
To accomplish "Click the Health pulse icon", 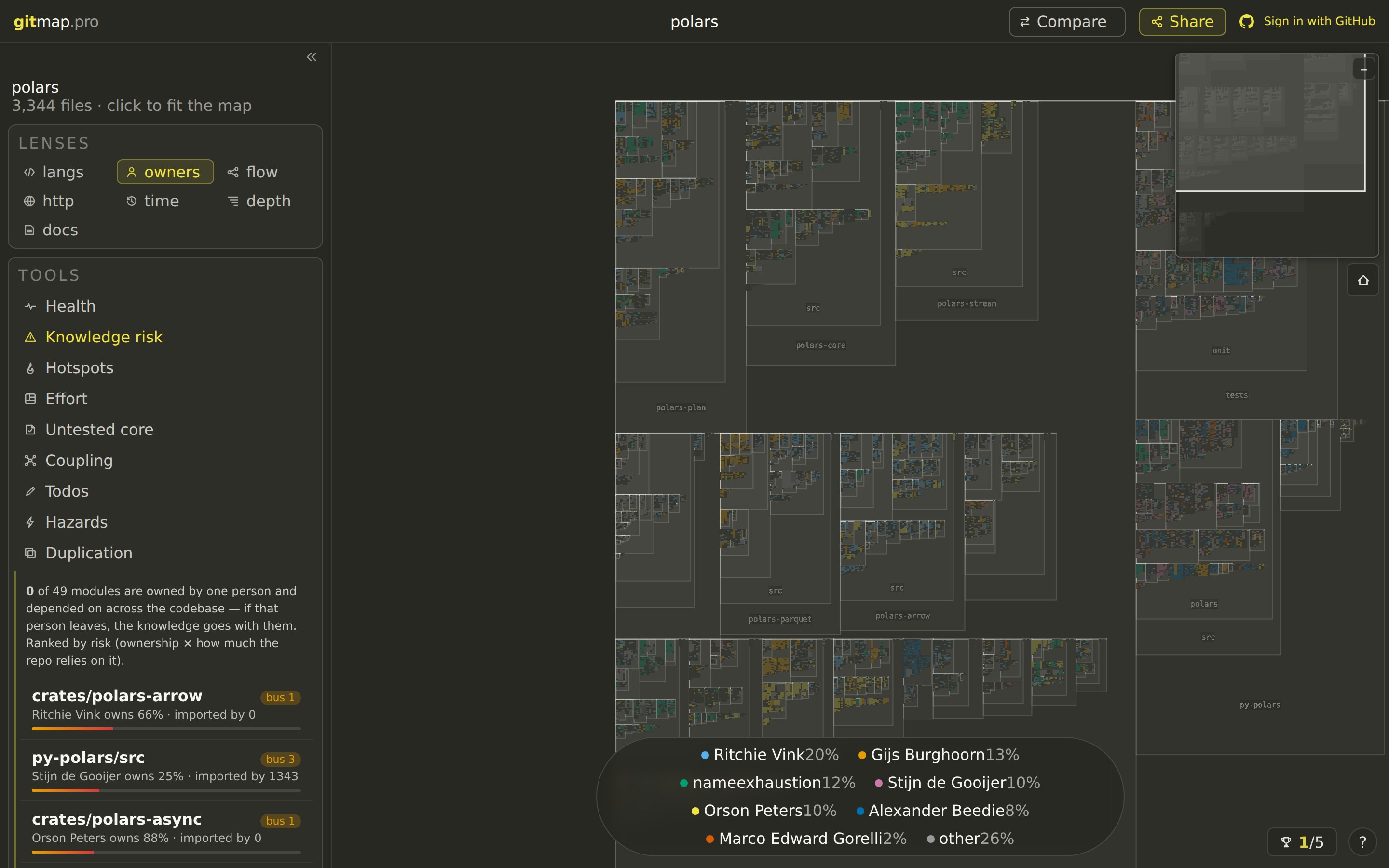I will (x=30, y=307).
